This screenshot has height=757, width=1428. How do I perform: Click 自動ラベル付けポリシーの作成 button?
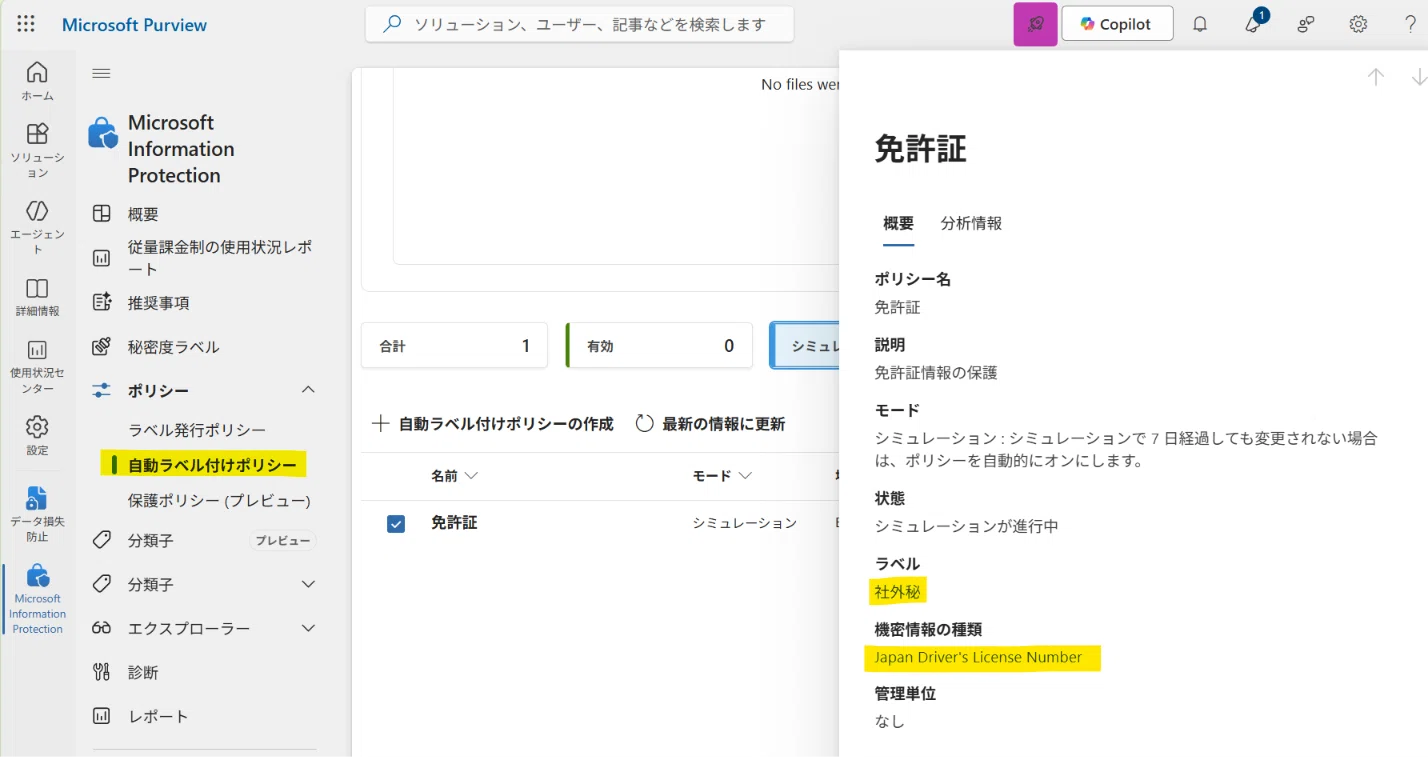pos(492,424)
